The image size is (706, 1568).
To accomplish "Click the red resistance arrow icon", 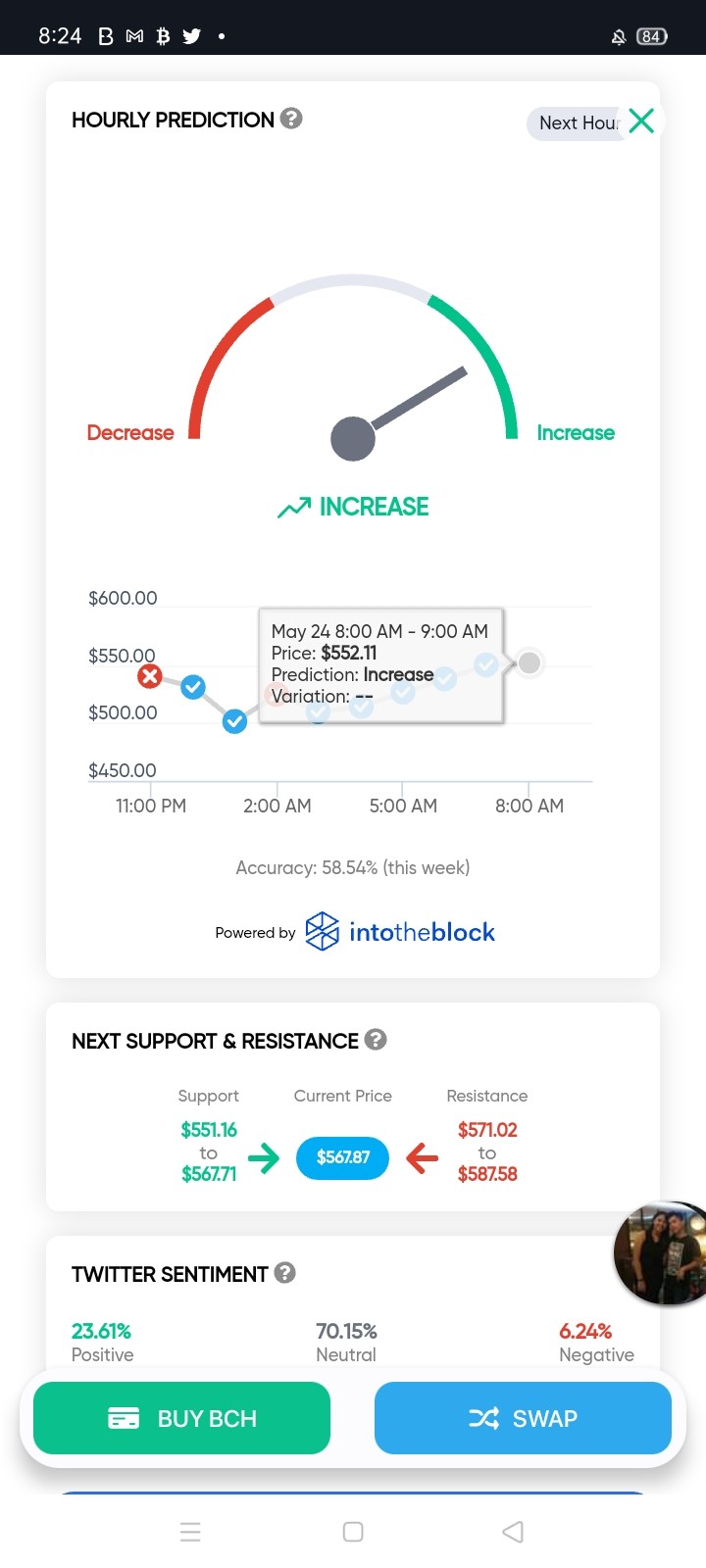I will tap(423, 1158).
